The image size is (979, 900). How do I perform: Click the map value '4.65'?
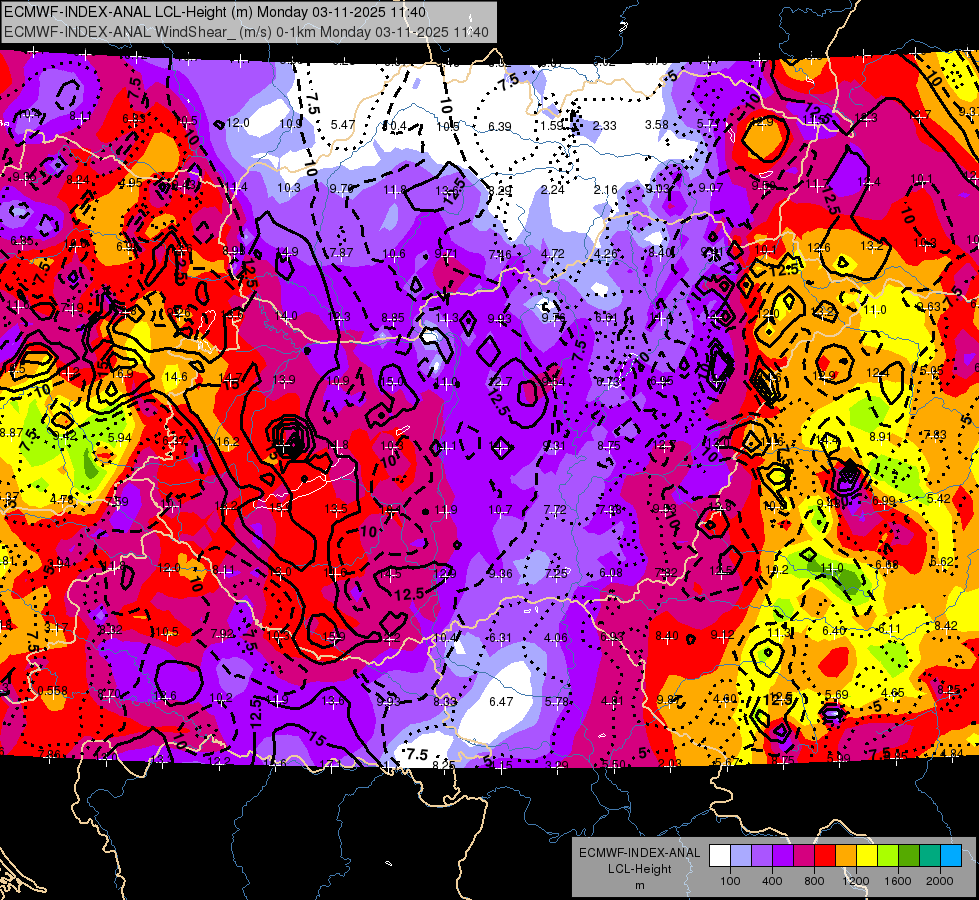[893, 692]
